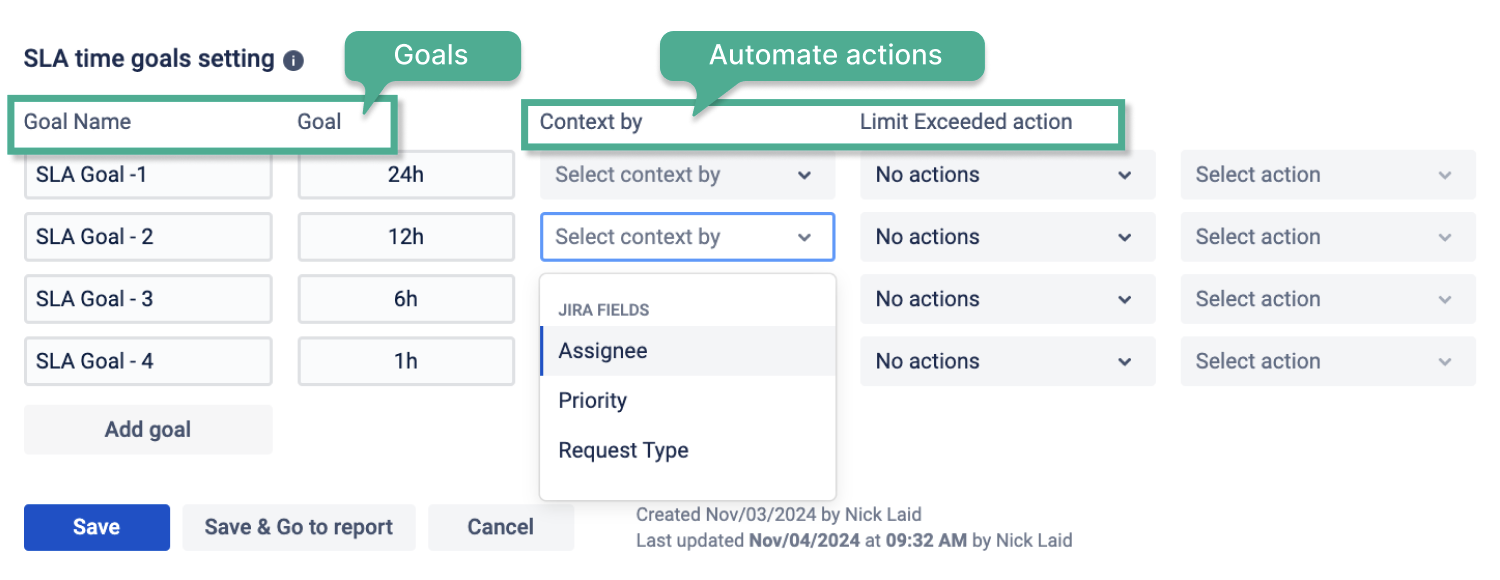This screenshot has width=1500, height=580.
Task: Open Select action dropdown in the last row
Action: [x=1327, y=361]
